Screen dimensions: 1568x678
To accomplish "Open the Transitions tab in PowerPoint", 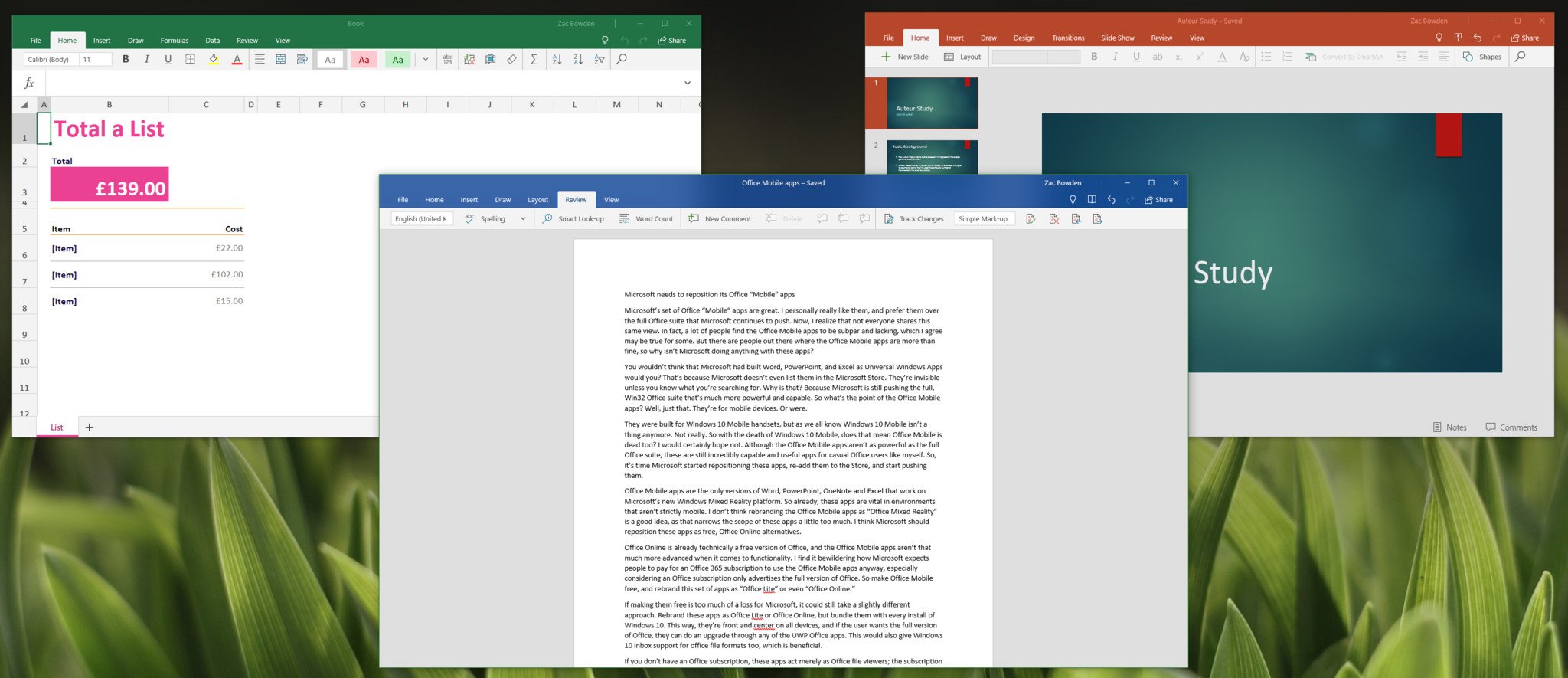I will tap(1068, 38).
